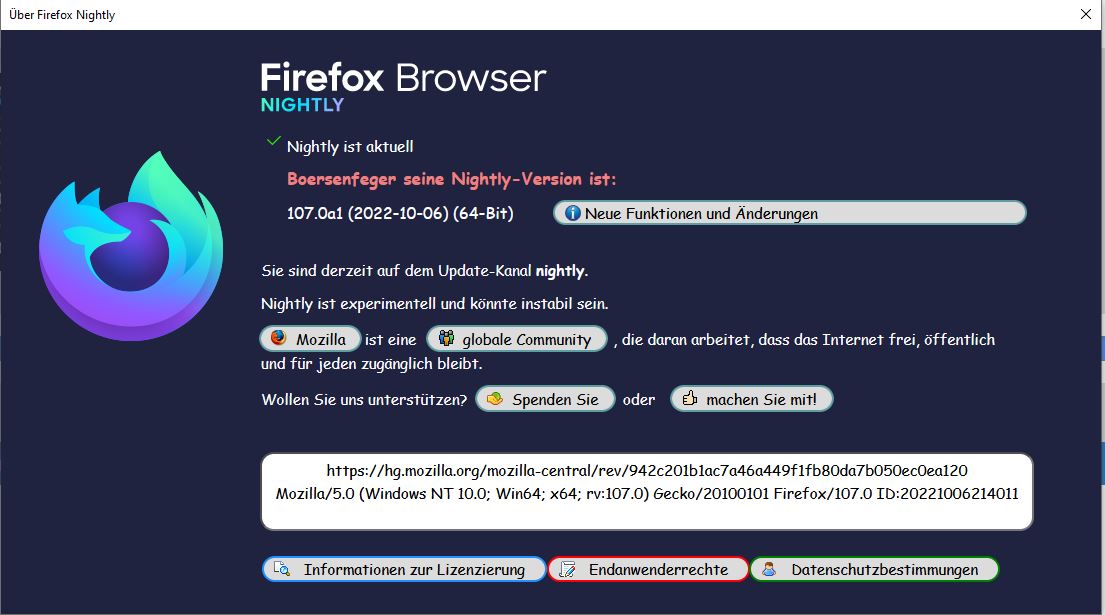The height and width of the screenshot is (615, 1105).
Task: Open Neue Funktionen und Änderungen
Action: coord(789,213)
